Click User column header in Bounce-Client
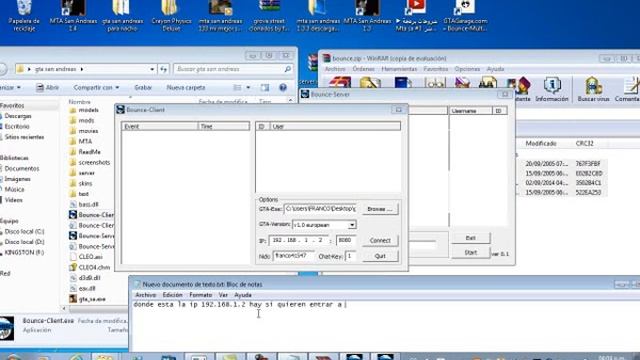This screenshot has height=360, width=640. [x=335, y=127]
